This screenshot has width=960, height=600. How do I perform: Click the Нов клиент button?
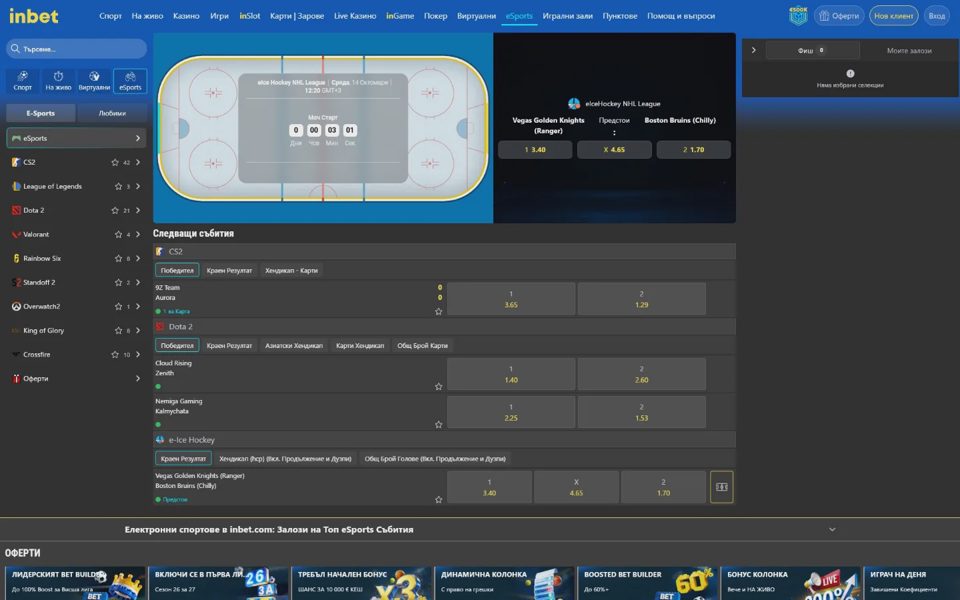(x=893, y=16)
